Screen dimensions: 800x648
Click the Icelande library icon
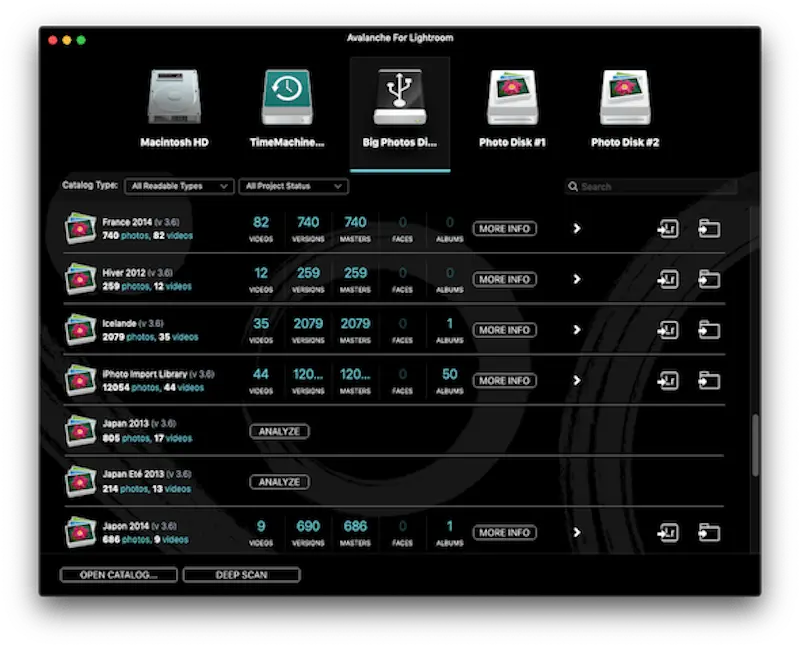[x=80, y=330]
